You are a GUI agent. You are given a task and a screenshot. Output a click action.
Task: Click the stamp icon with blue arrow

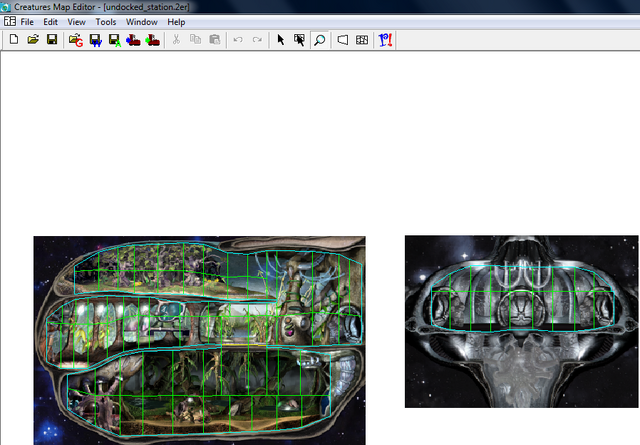coord(133,40)
